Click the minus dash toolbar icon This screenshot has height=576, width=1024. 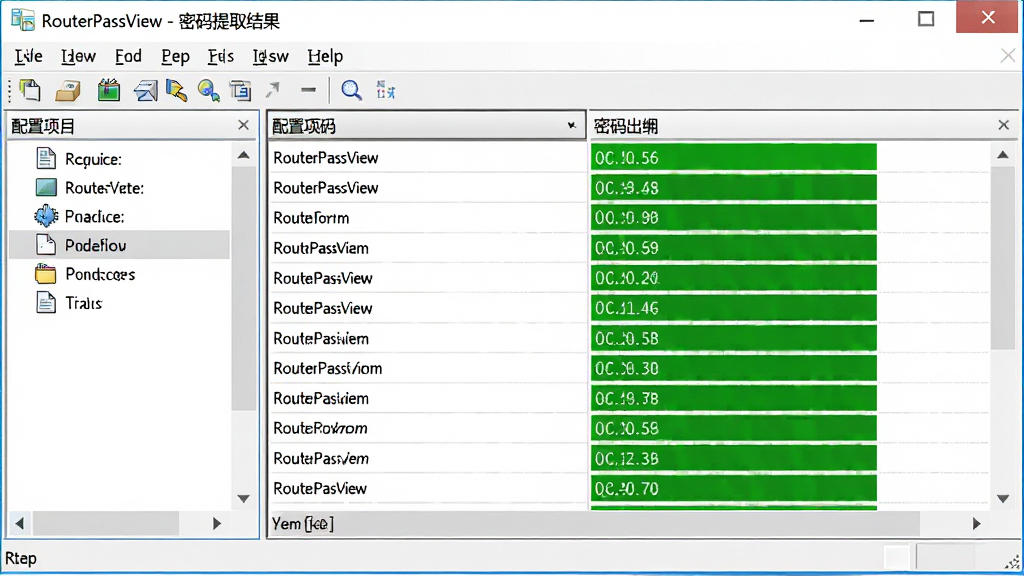[x=308, y=90]
